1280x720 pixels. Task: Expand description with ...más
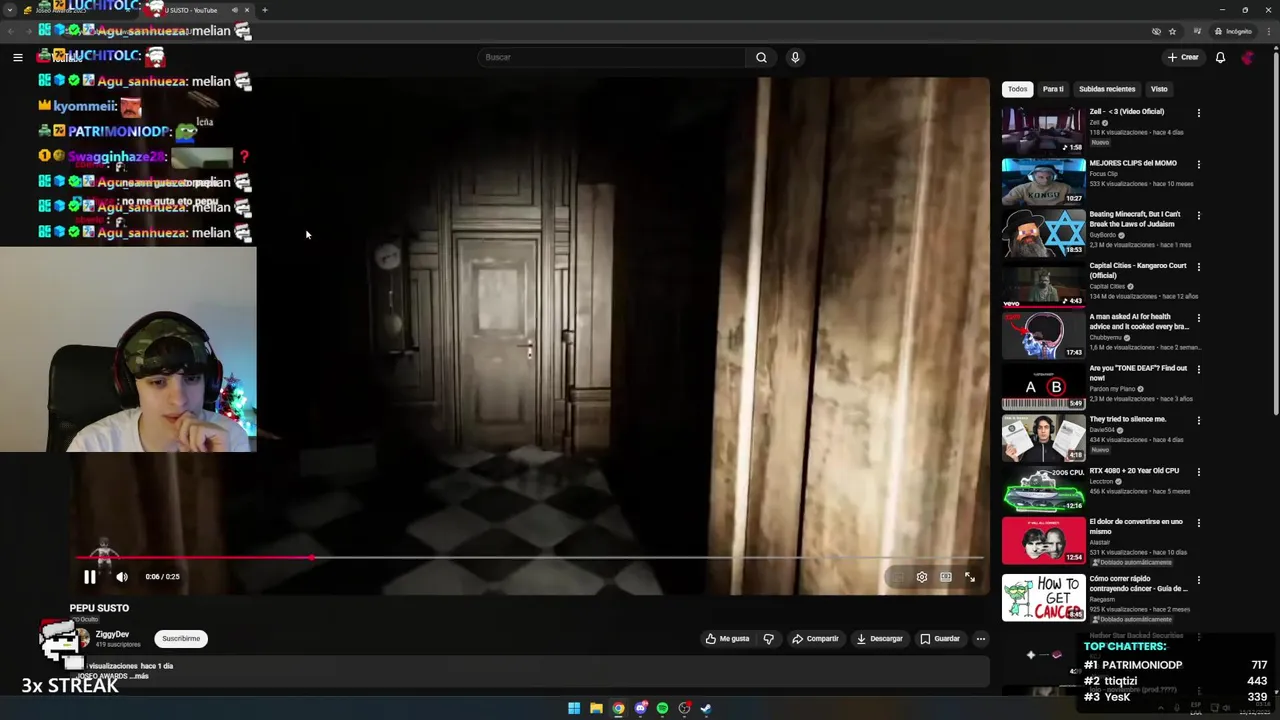coord(139,676)
